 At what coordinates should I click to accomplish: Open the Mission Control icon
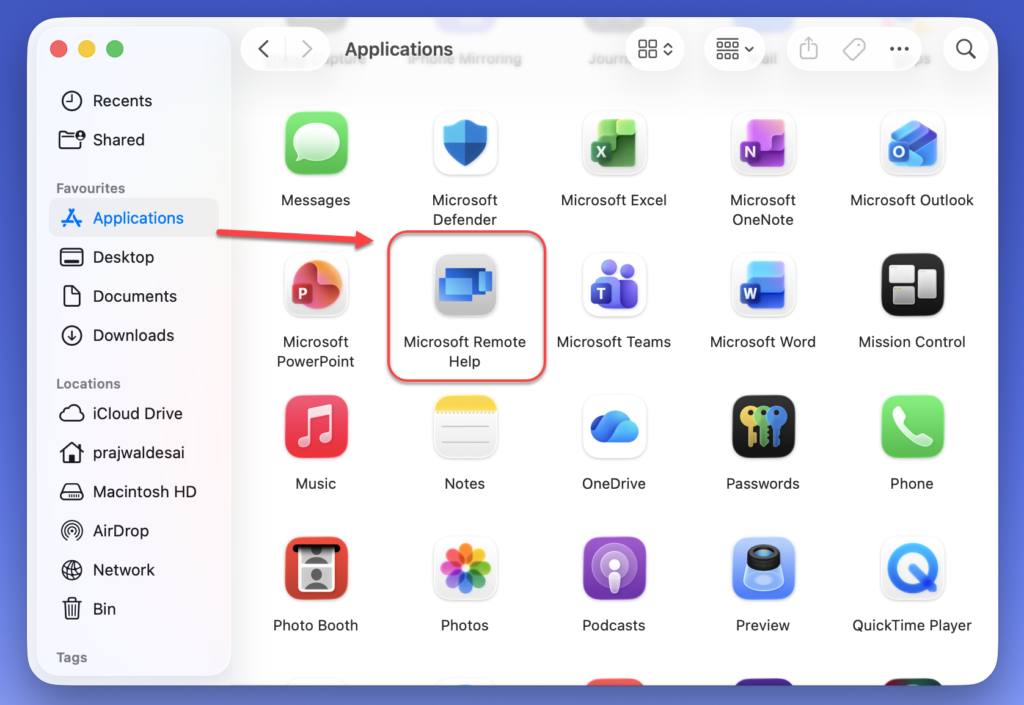tap(912, 285)
